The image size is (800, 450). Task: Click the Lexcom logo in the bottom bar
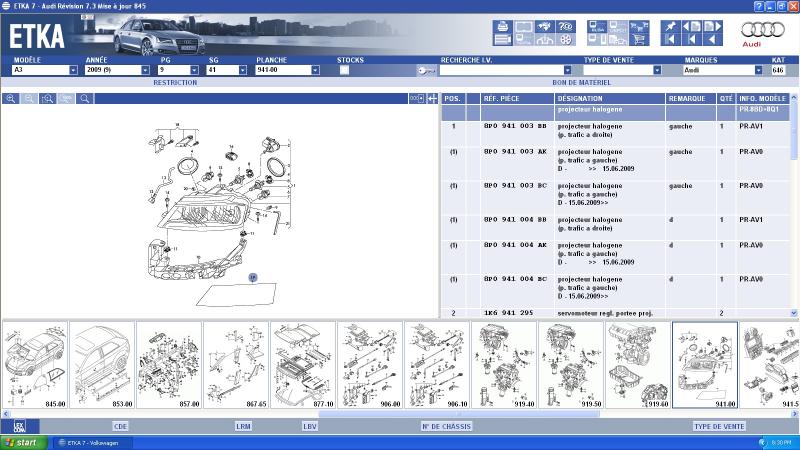click(x=19, y=427)
